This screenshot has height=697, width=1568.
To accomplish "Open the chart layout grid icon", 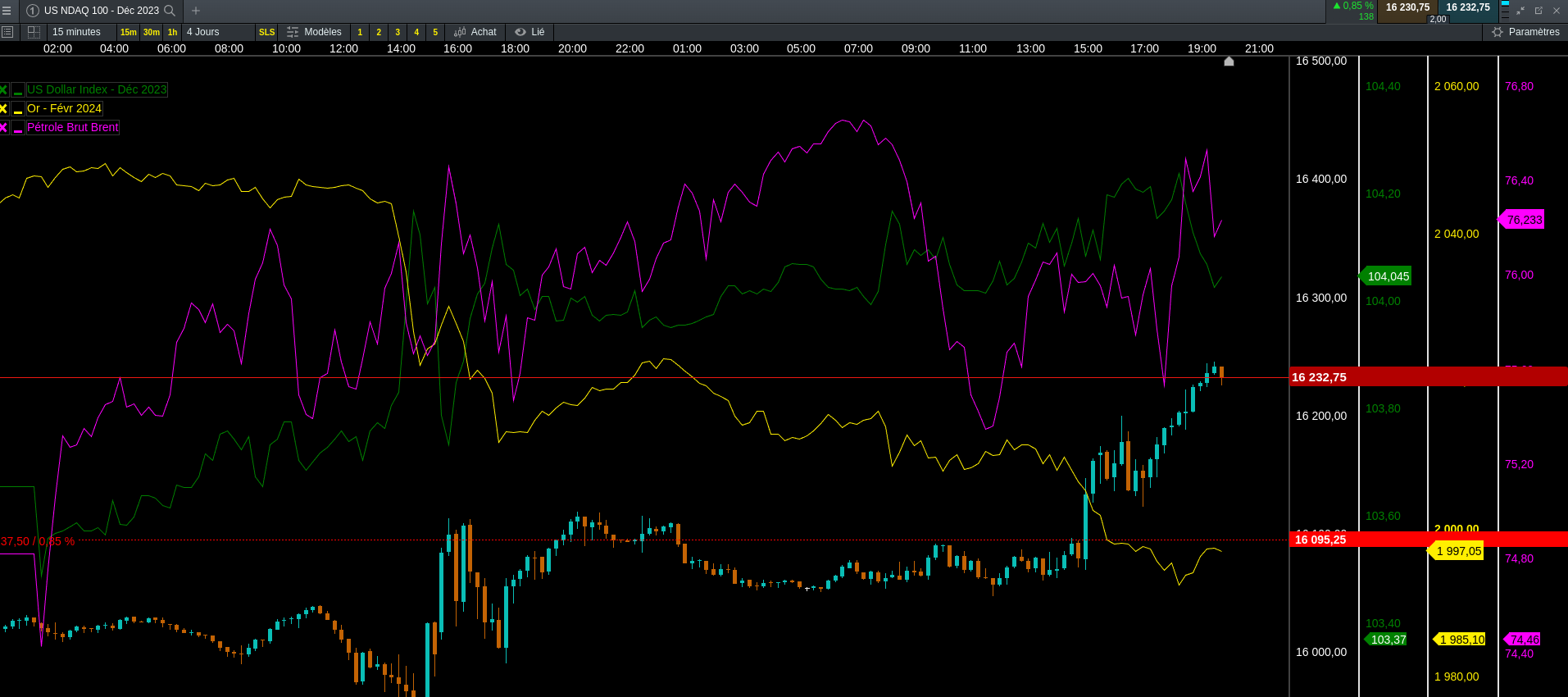I will (34, 32).
